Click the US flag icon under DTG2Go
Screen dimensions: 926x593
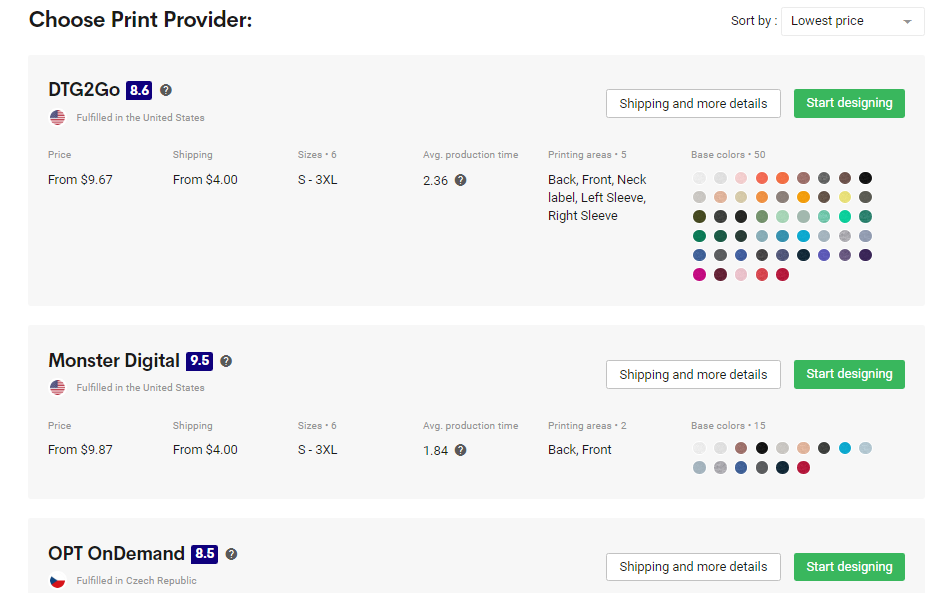pos(57,117)
